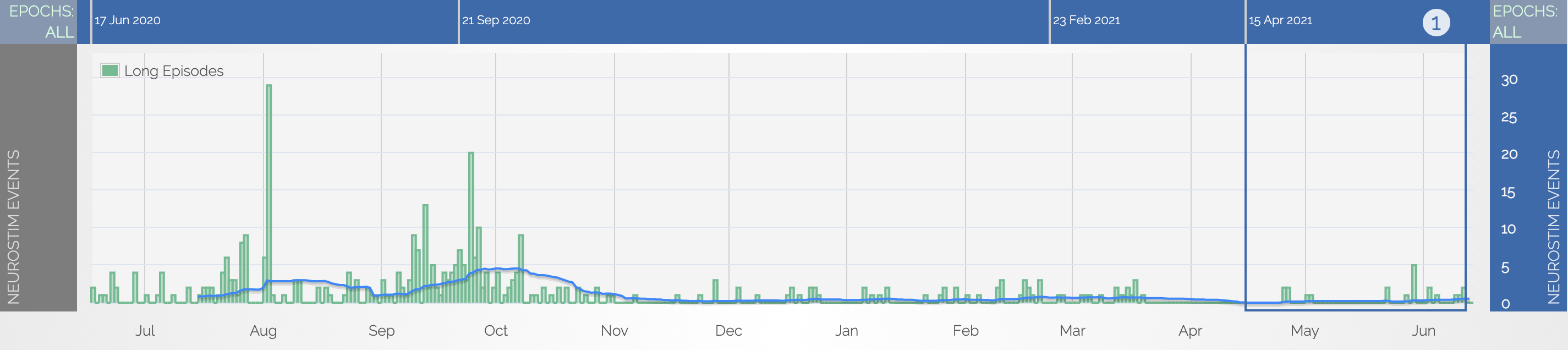Click the May month label on axis
This screenshot has height=350, width=1568.
(x=1304, y=331)
